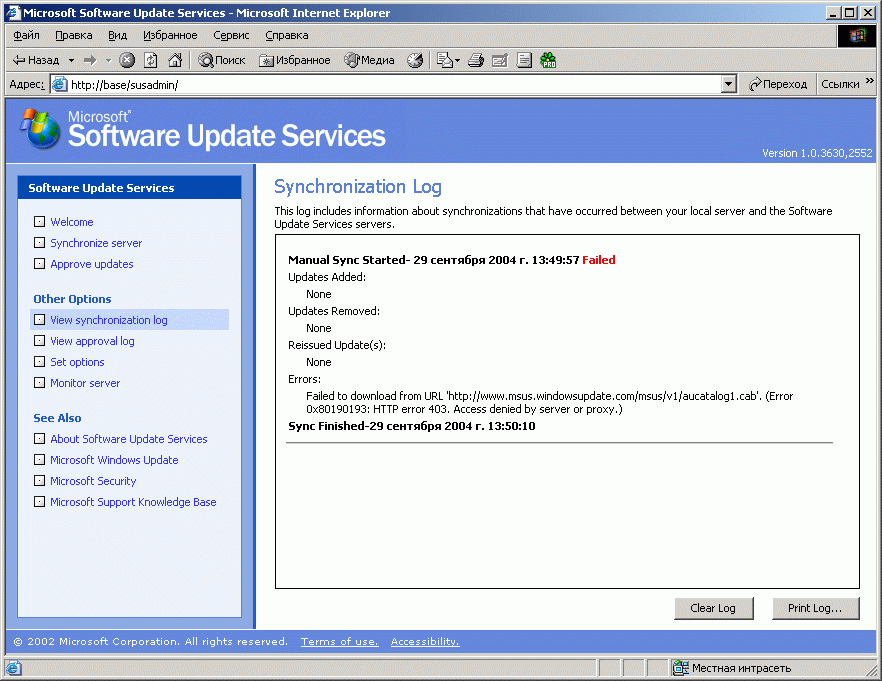Click the red Failed status text
This screenshot has width=882, height=681.
click(x=598, y=260)
